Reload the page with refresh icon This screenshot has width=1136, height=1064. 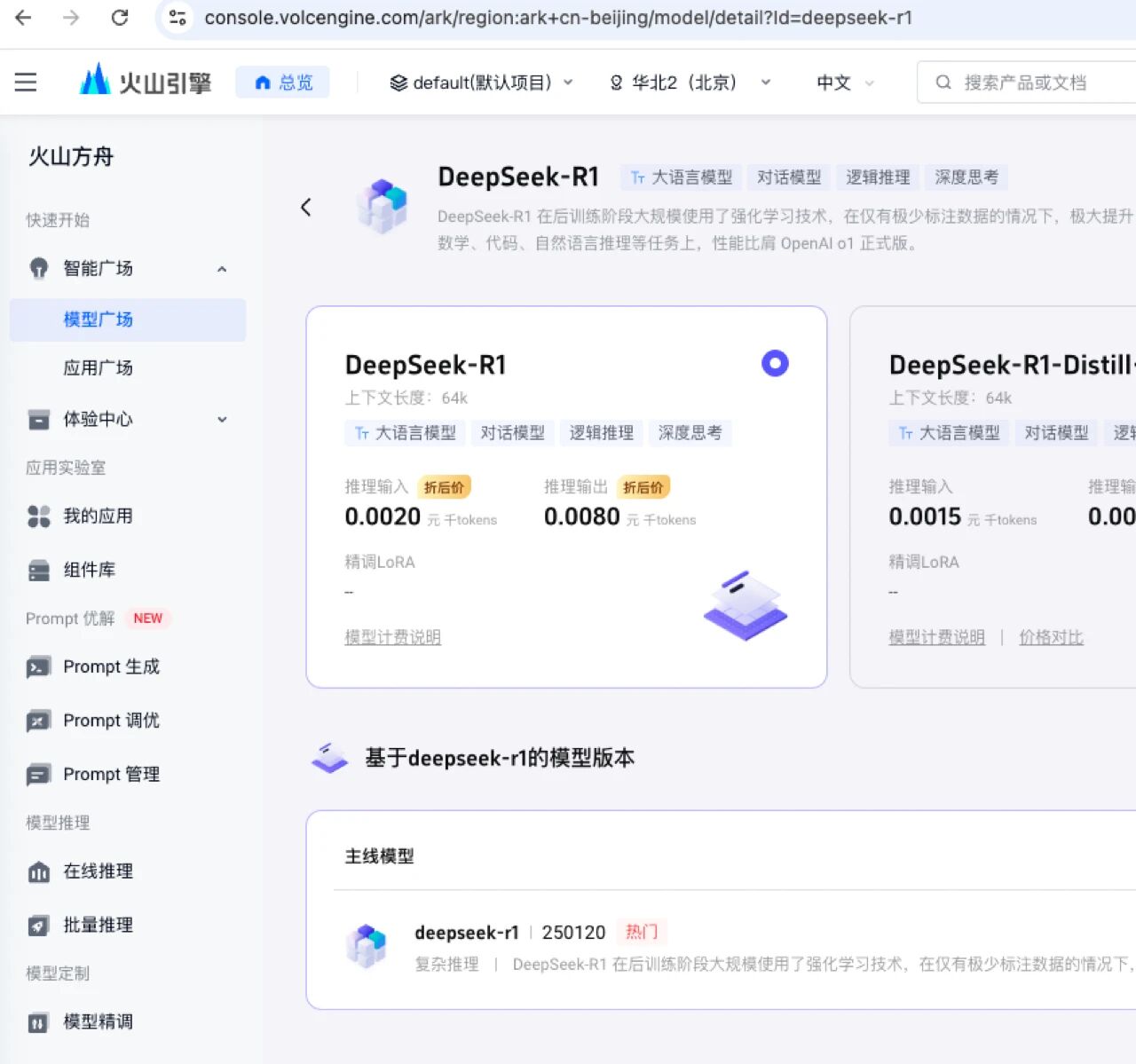point(120,18)
